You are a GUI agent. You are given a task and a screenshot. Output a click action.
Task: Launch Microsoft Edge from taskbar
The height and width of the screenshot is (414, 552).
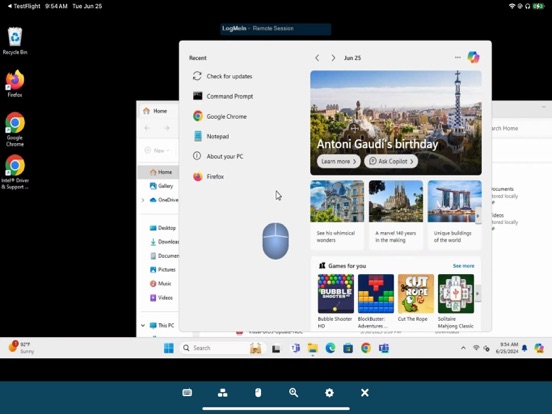(x=330, y=348)
